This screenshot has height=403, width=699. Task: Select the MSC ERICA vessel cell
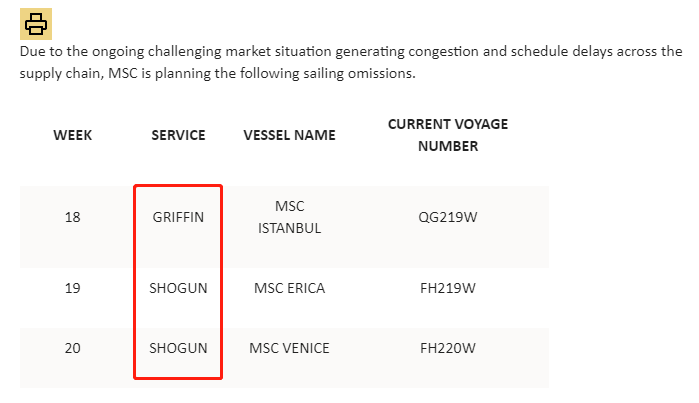click(289, 289)
